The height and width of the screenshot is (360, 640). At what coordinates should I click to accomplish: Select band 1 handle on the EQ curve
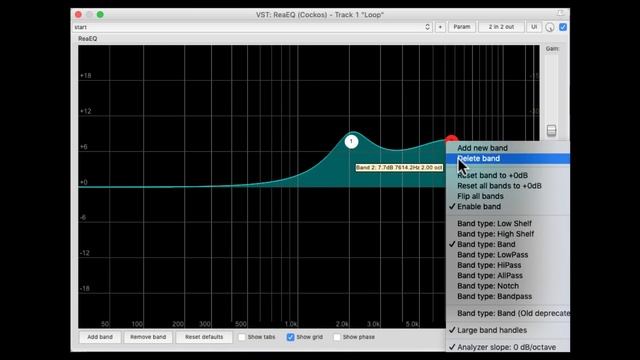pos(351,141)
